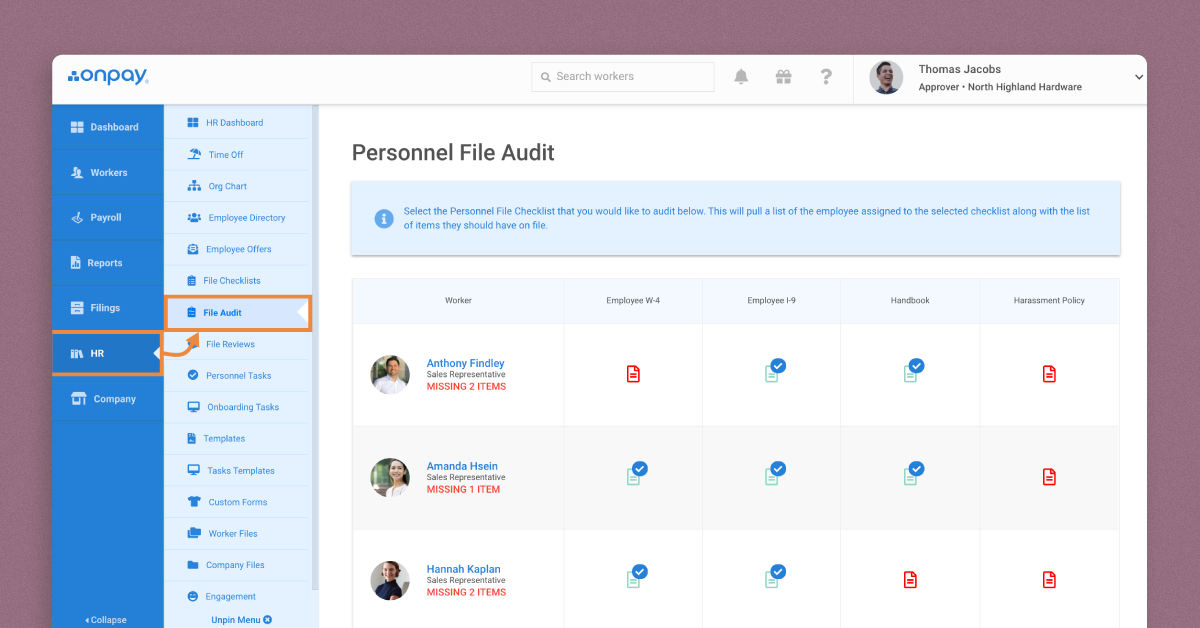Click Employee W-4 column header

(x=633, y=300)
